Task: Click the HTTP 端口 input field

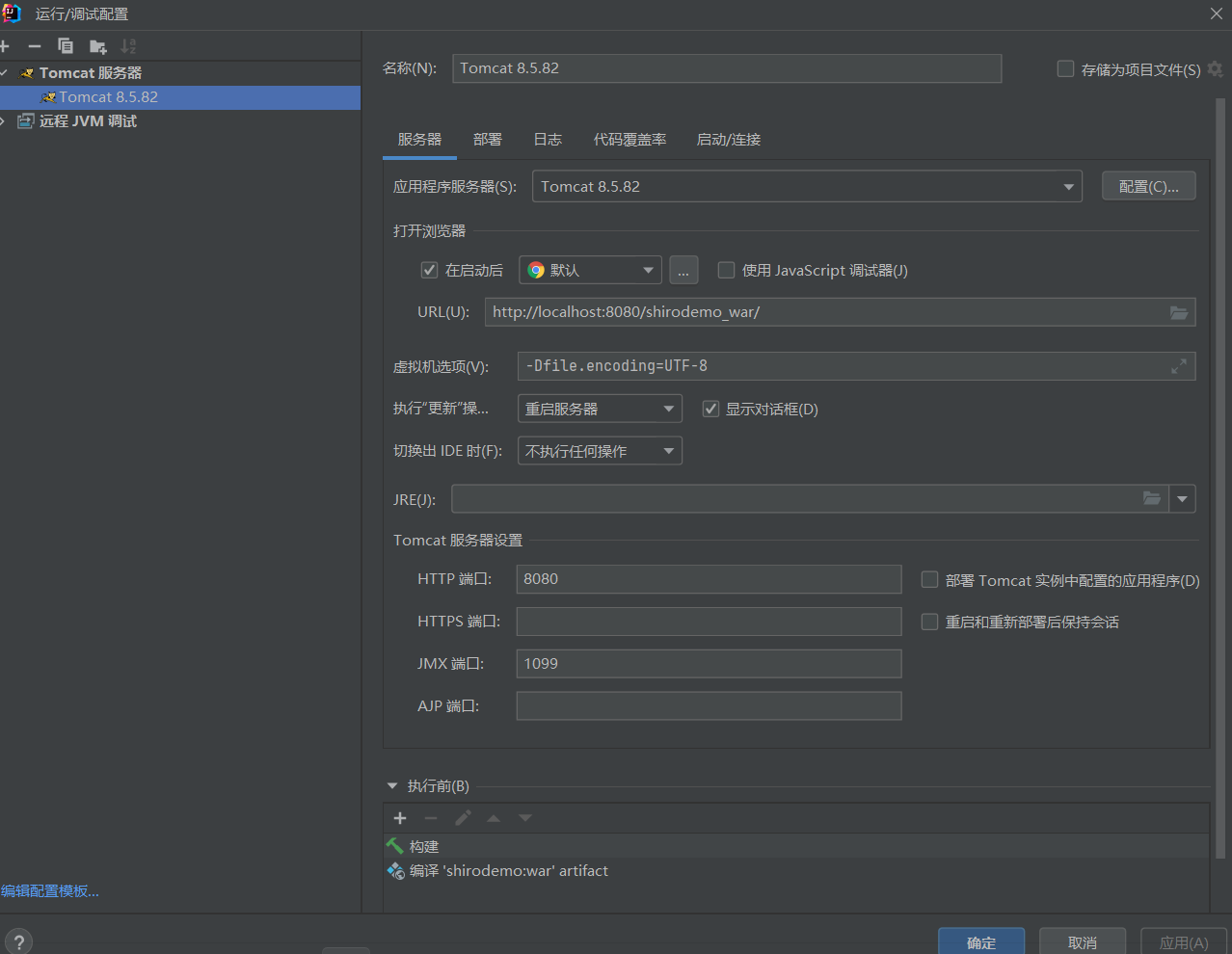Action: [x=709, y=579]
